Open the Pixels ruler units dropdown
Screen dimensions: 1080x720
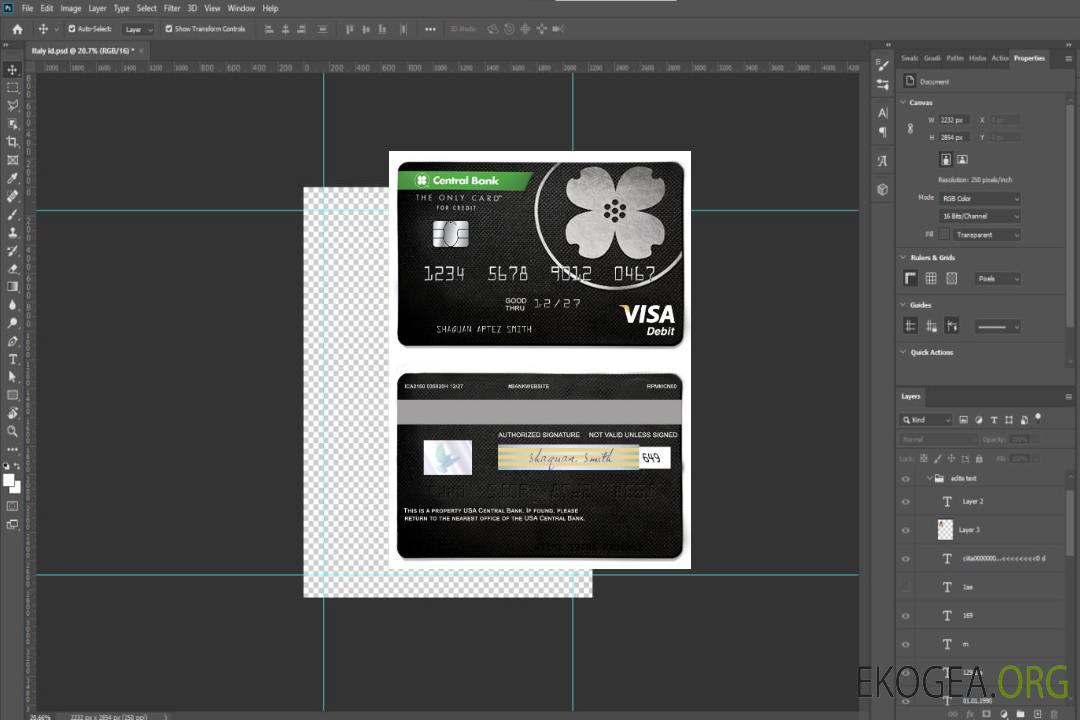(x=998, y=279)
